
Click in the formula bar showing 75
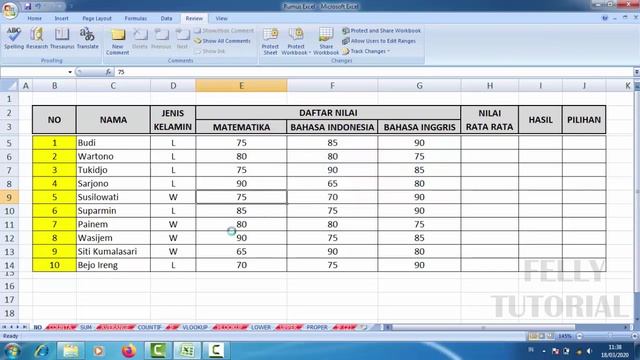pos(373,72)
